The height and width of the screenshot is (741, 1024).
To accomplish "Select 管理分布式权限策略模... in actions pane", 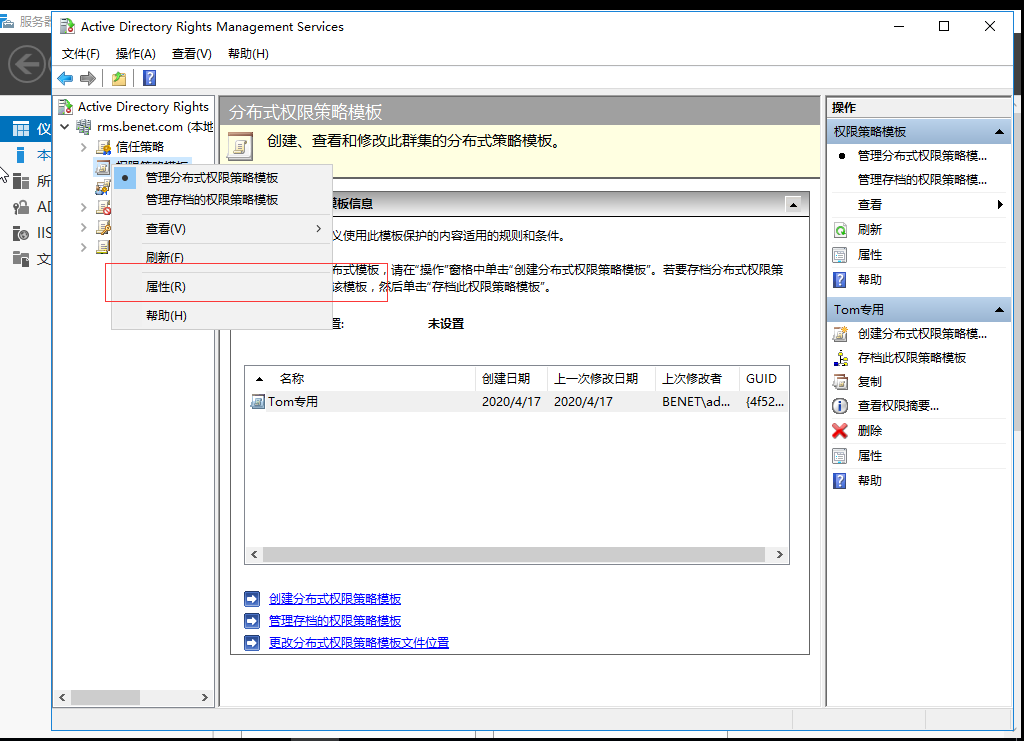I will click(x=921, y=156).
